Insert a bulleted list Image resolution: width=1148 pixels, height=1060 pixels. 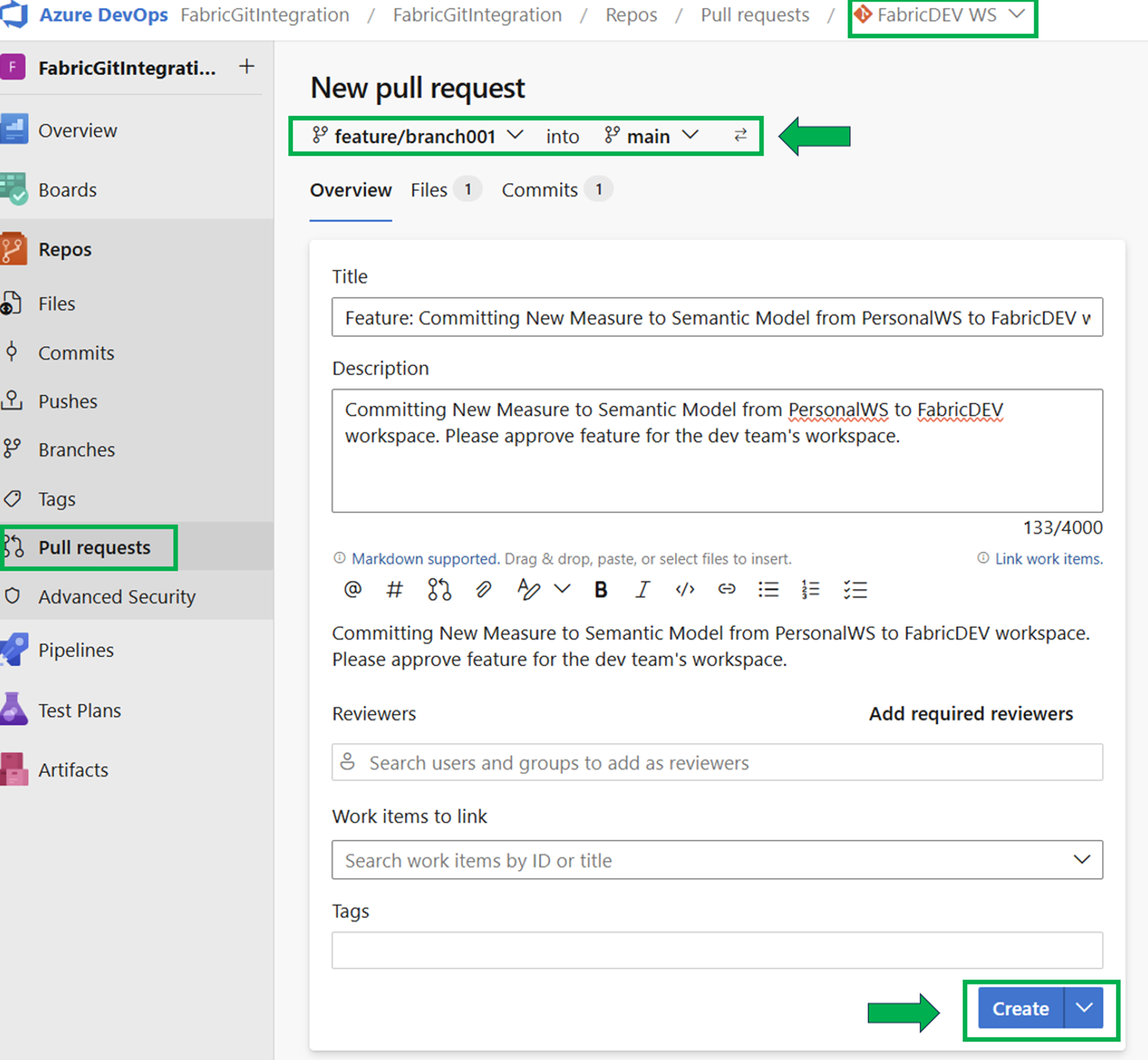(x=768, y=590)
